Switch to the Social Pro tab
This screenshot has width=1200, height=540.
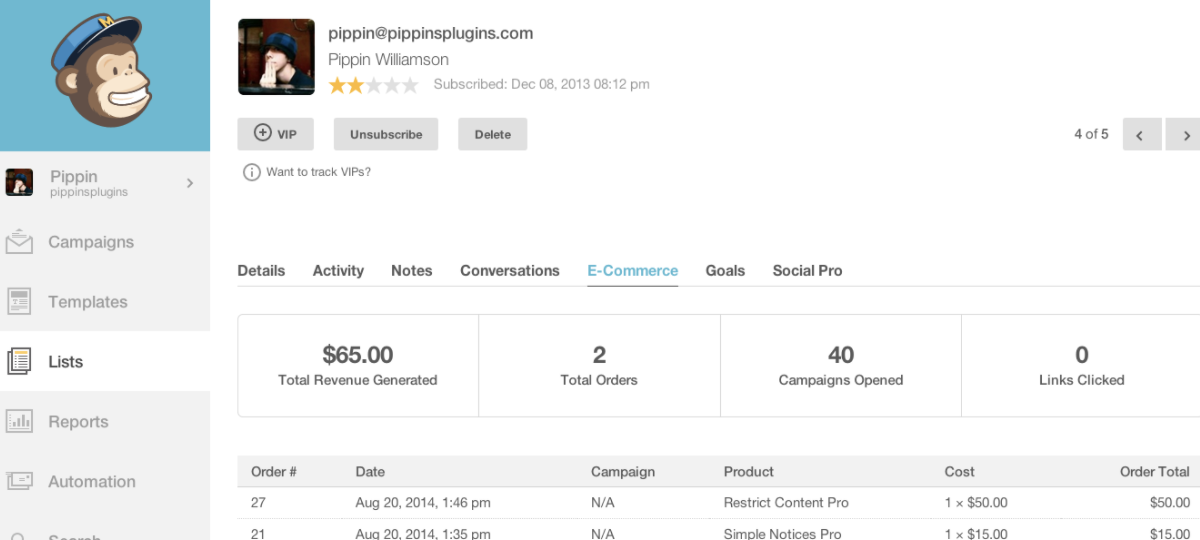click(x=808, y=271)
